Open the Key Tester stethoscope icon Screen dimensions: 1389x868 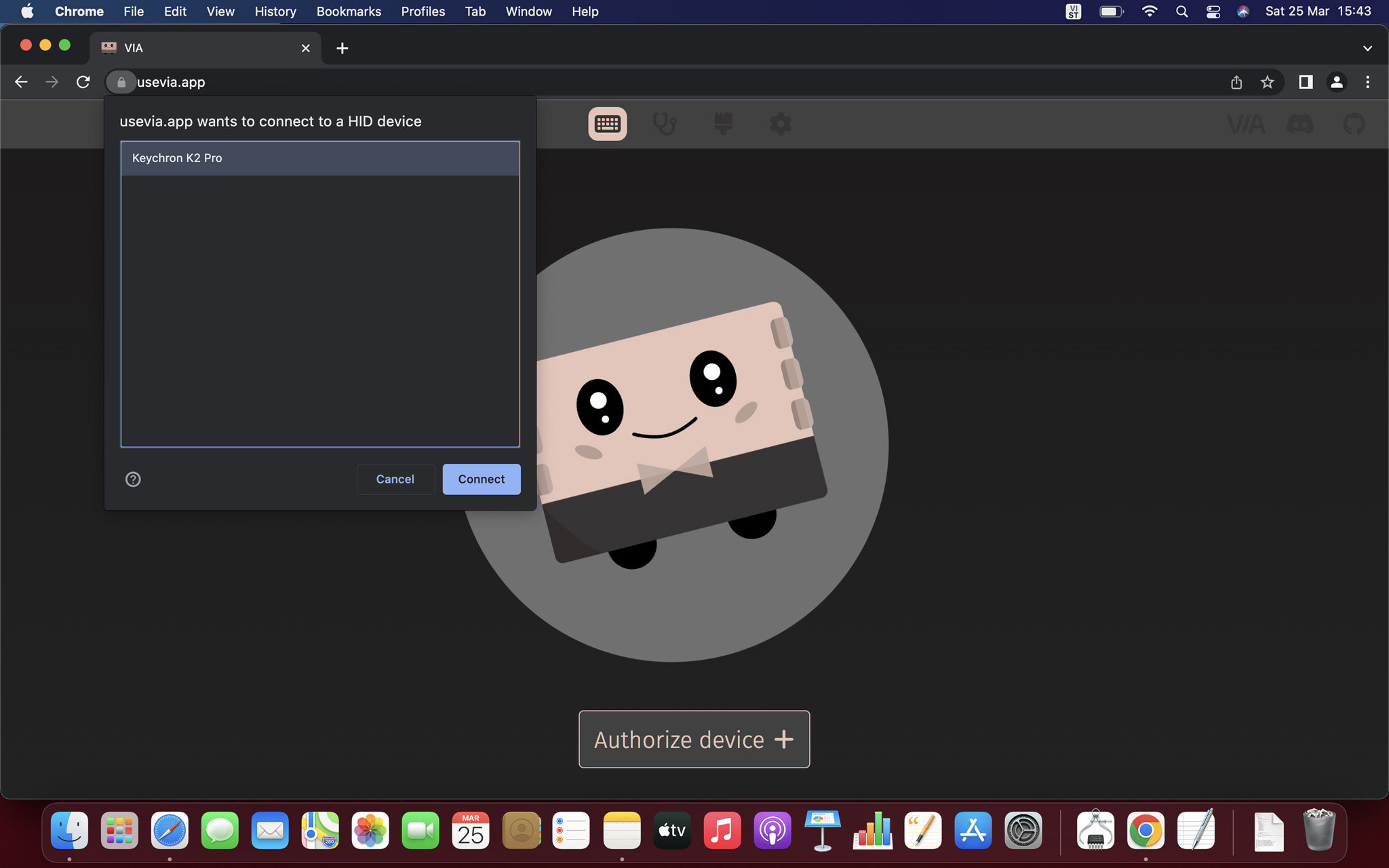coord(665,124)
